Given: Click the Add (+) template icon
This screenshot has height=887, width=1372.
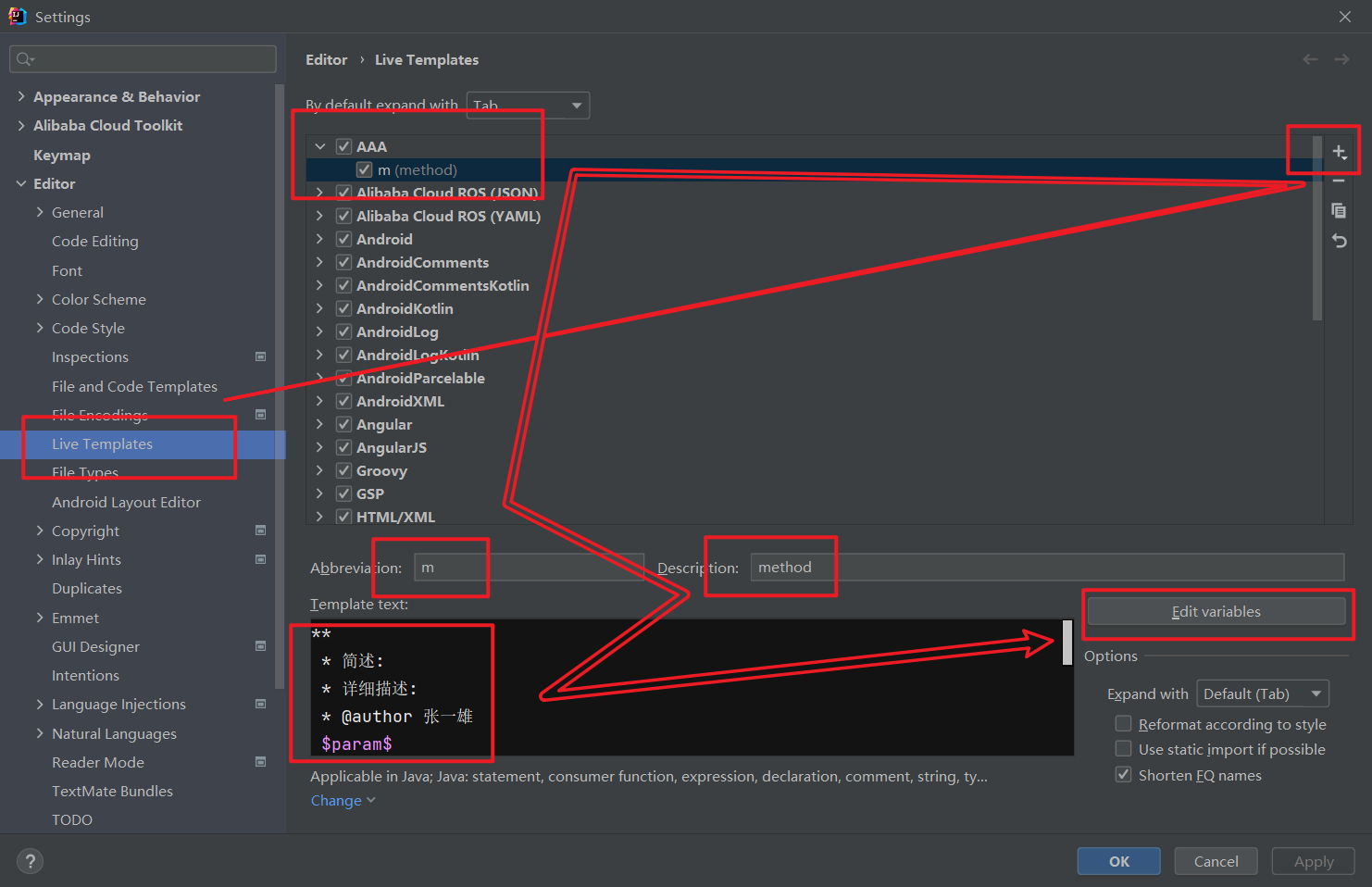Looking at the screenshot, I should (x=1339, y=152).
